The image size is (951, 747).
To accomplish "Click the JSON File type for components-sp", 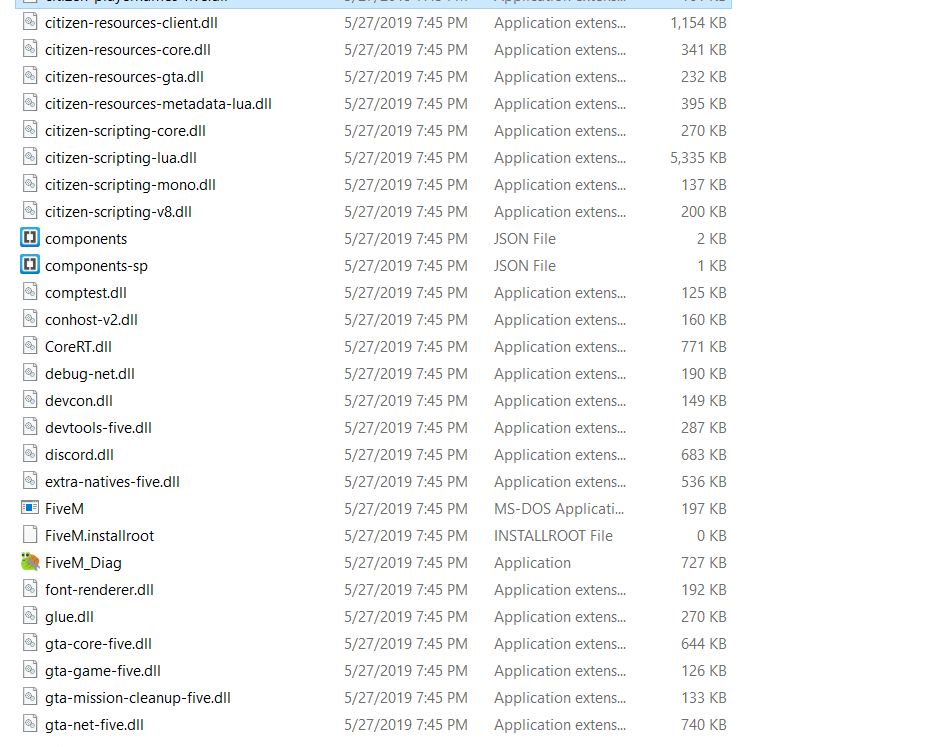I will pyautogui.click(x=525, y=266).
